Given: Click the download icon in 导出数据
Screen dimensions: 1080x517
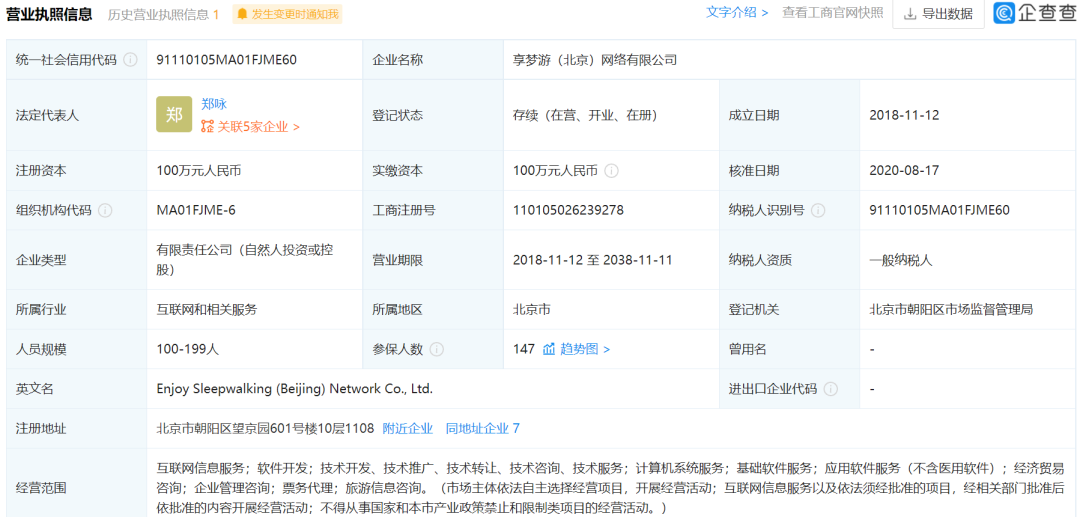Looking at the screenshot, I should 911,14.
